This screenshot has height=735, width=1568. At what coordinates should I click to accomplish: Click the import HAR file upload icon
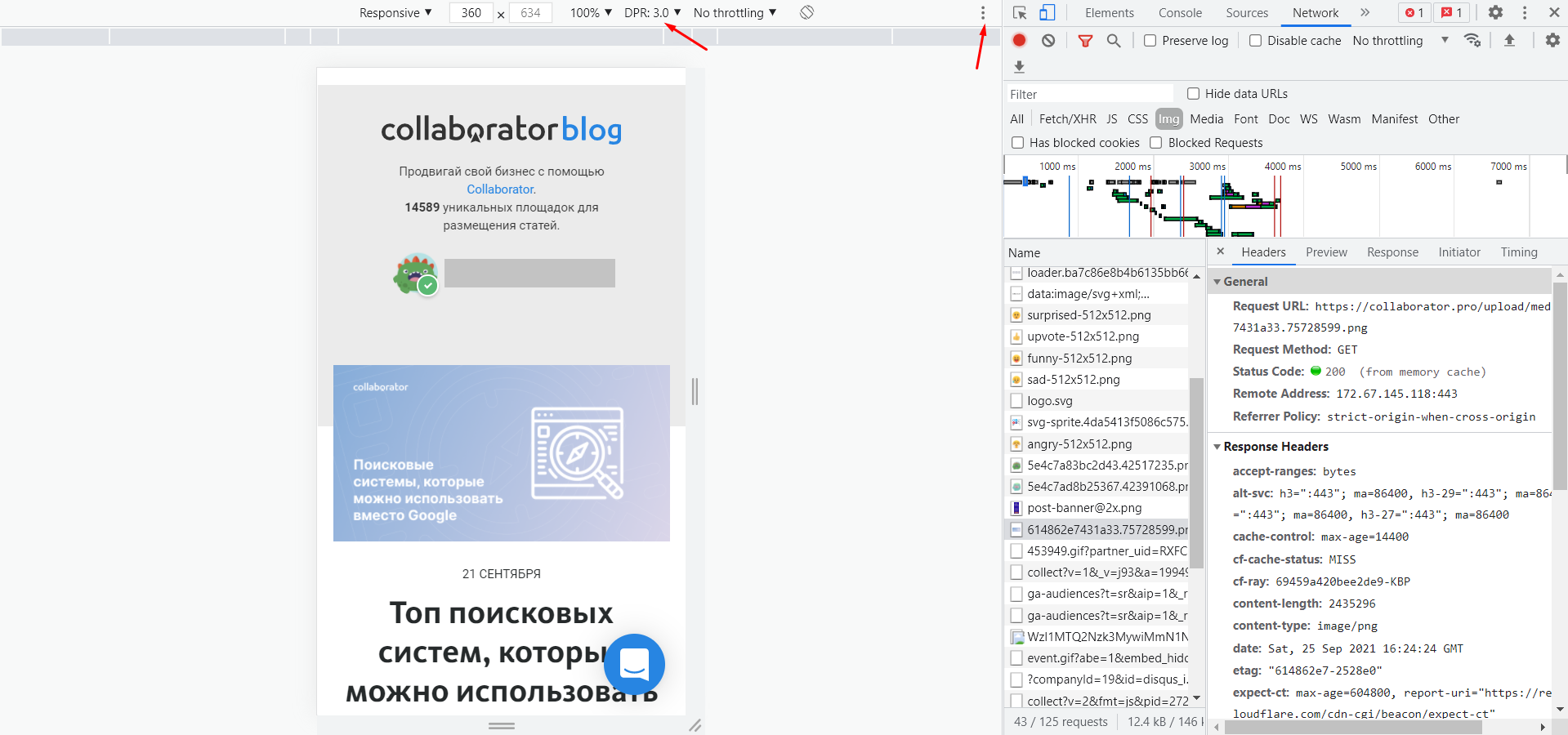point(1509,41)
